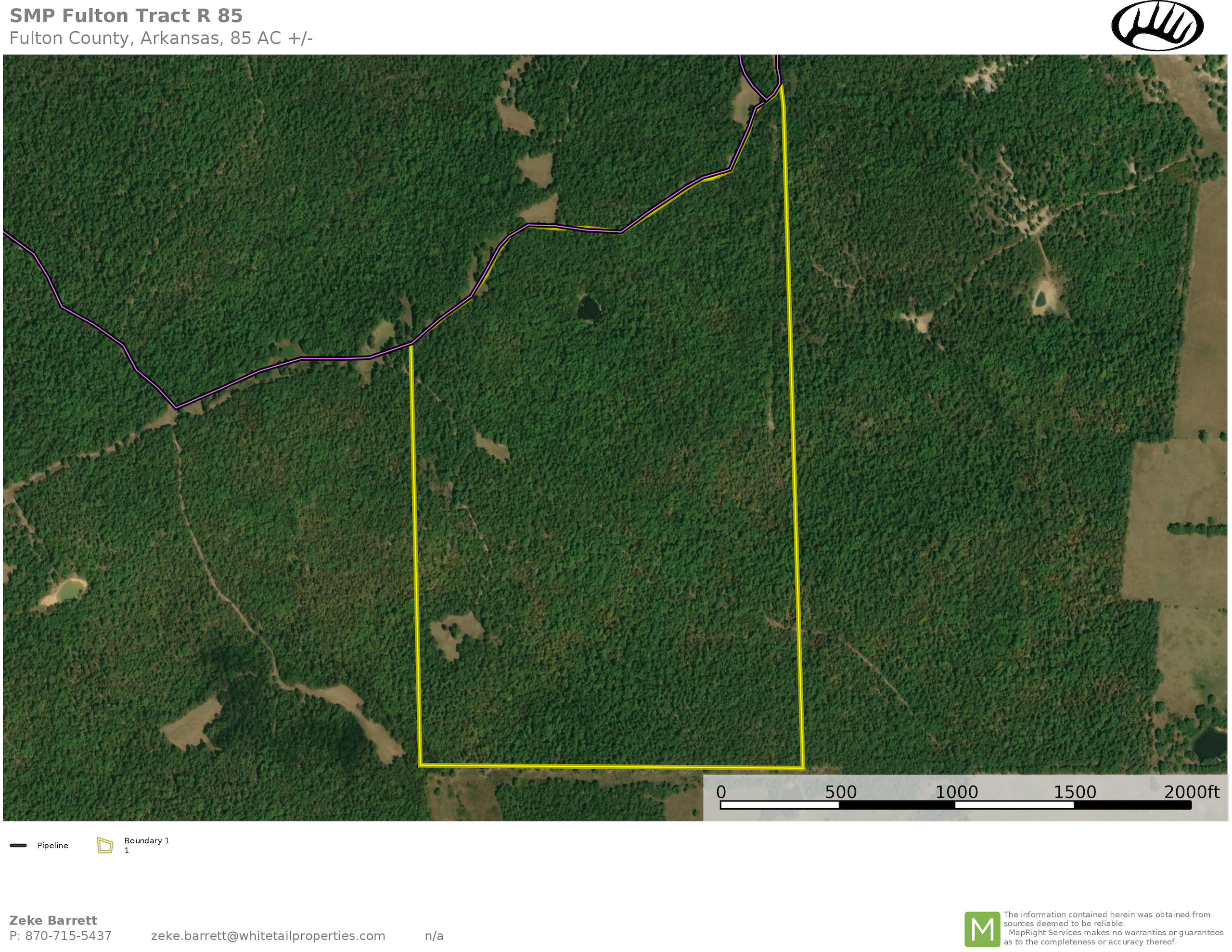The image size is (1232, 952).
Task: Click the Zeke Barrett agent name
Action: click(53, 920)
